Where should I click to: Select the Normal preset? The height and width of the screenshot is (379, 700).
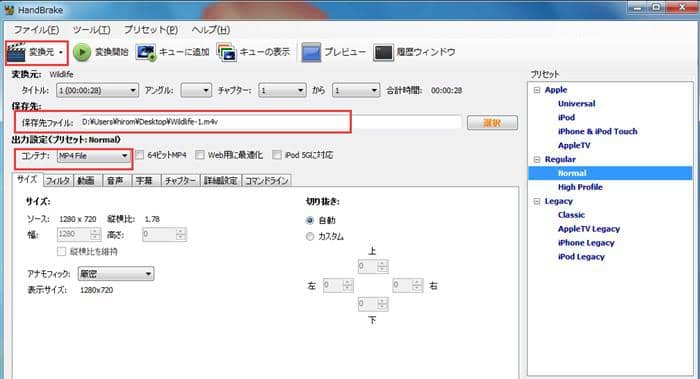[572, 173]
